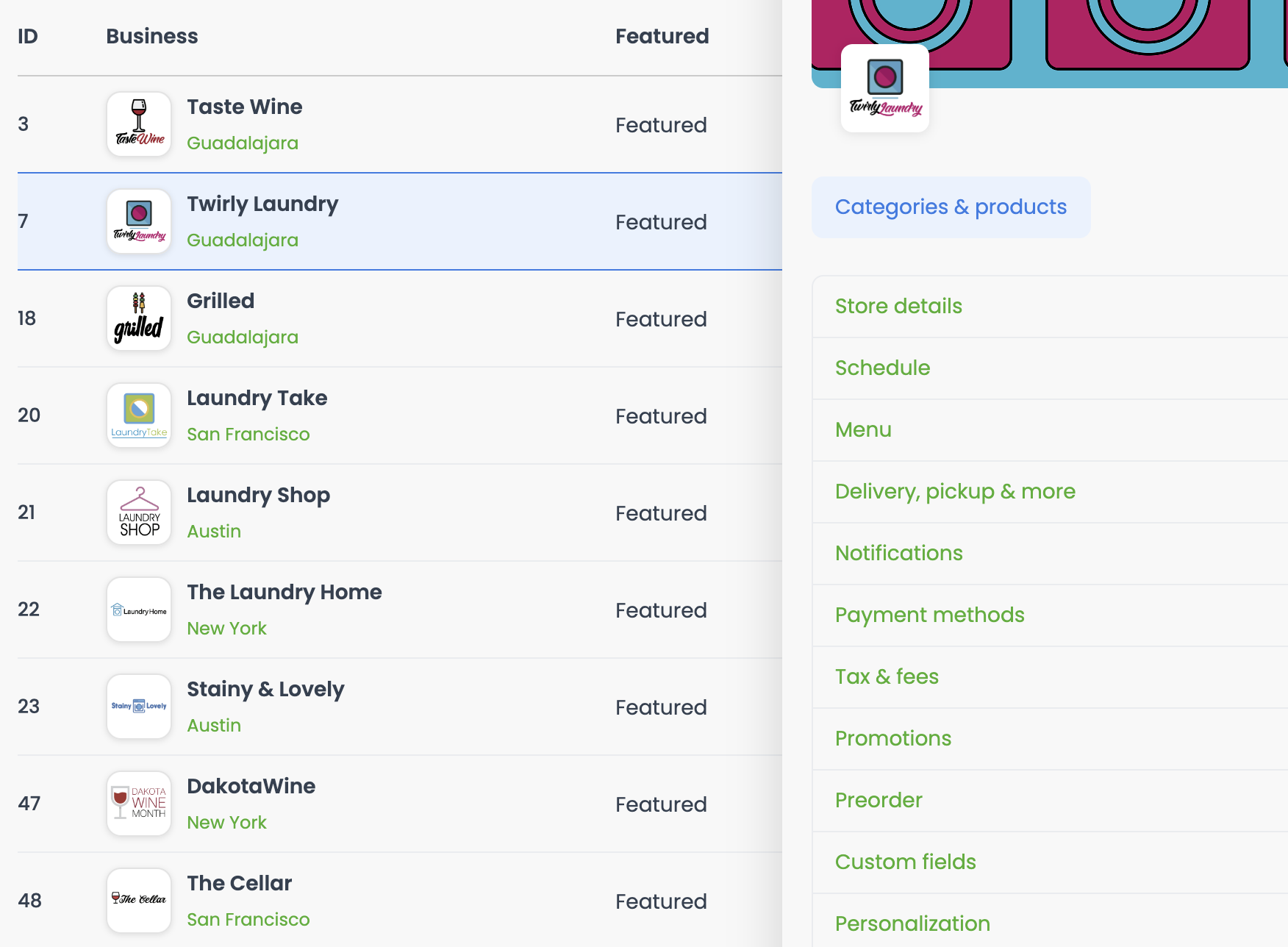Click the Featured column header
Viewport: 1288px width, 947px height.
[662, 36]
